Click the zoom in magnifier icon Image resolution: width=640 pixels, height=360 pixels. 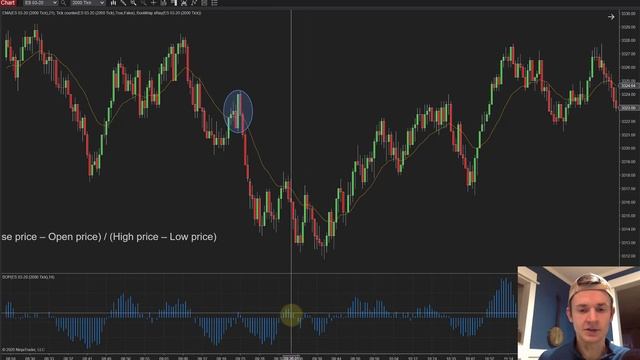point(133,3)
